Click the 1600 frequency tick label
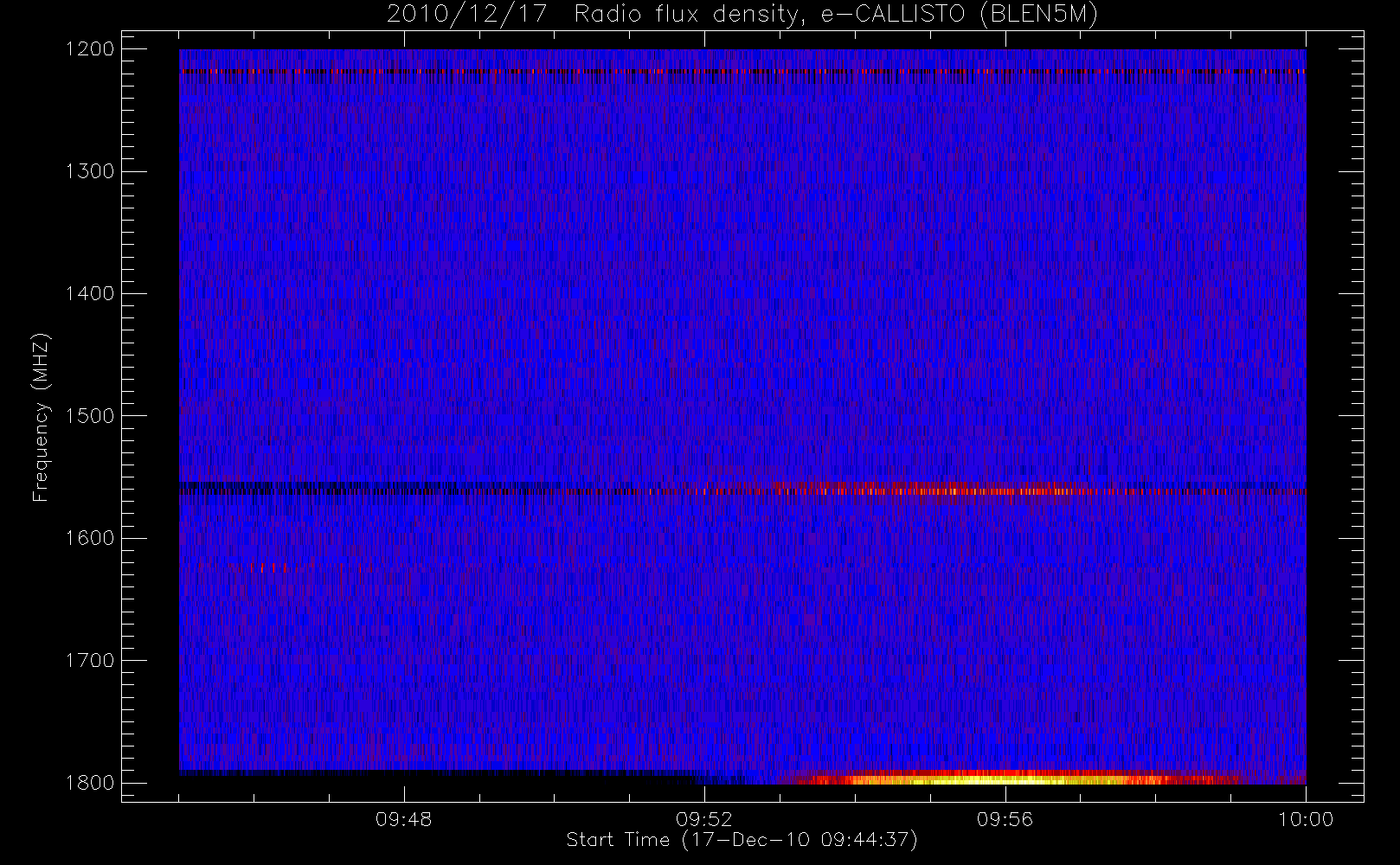The width and height of the screenshot is (1400, 865). point(90,538)
